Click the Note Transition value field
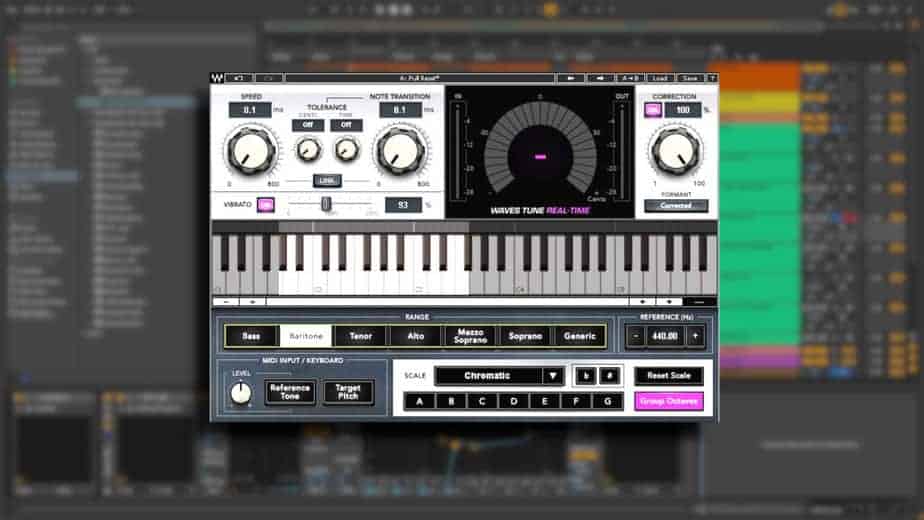This screenshot has width=924, height=520. tap(400, 110)
